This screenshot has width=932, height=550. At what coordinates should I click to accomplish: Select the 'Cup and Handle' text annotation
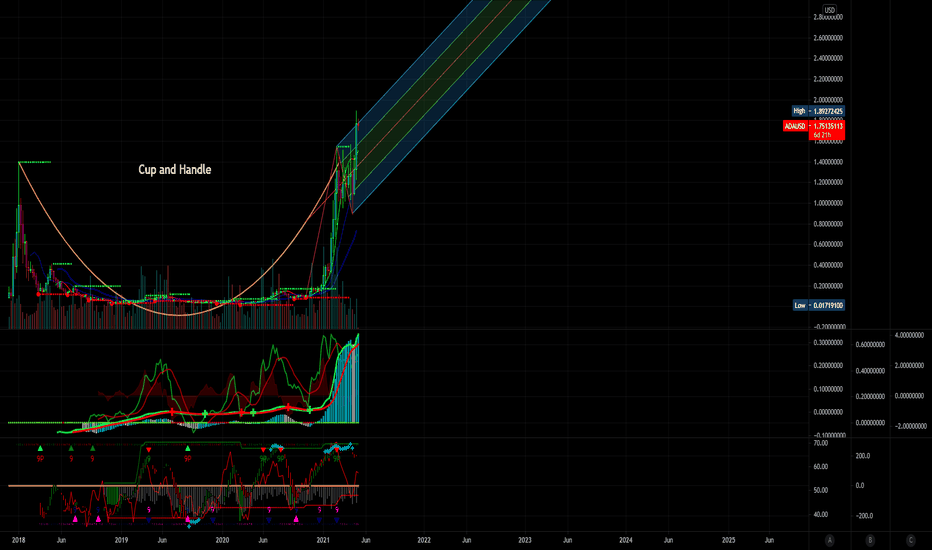175,169
